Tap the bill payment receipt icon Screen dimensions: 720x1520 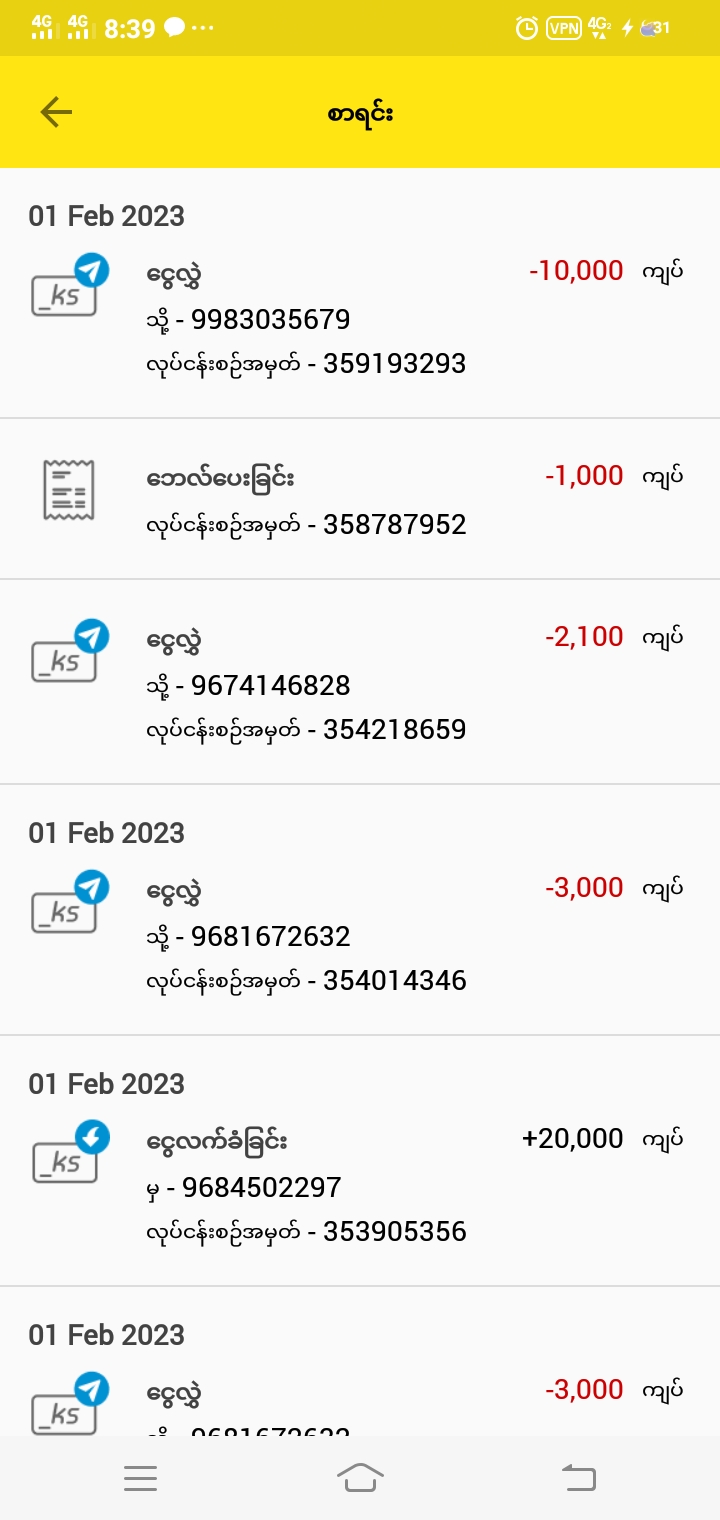68,490
